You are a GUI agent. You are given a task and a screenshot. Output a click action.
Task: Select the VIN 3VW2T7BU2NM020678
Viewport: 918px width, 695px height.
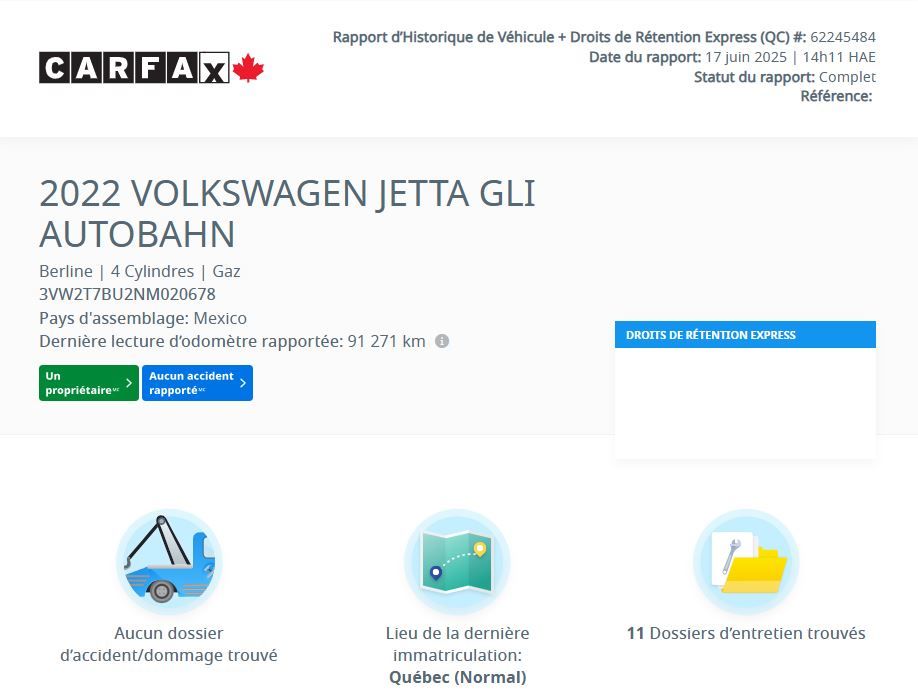click(x=127, y=294)
